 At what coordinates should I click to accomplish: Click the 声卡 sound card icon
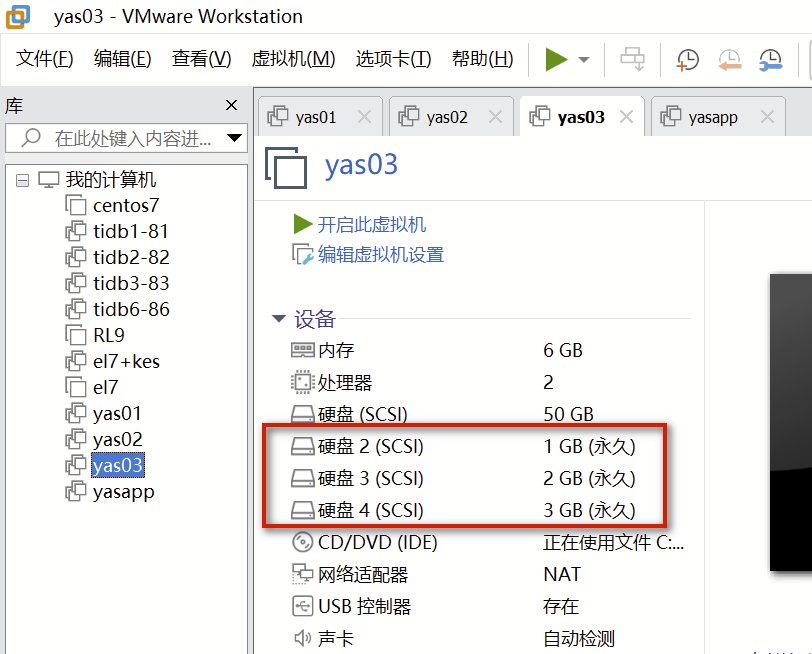[x=302, y=638]
